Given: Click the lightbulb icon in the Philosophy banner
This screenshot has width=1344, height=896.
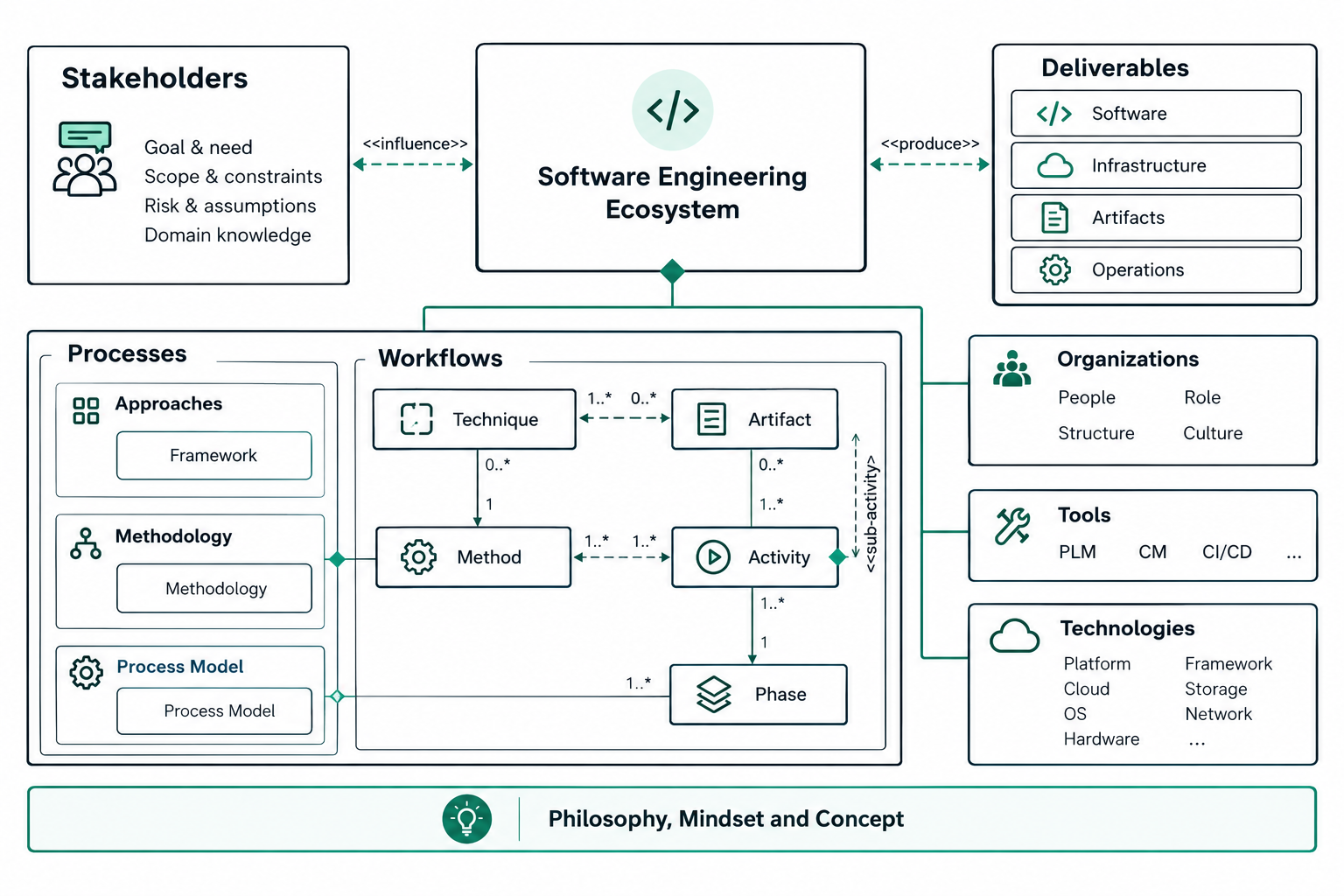Looking at the screenshot, I should tap(467, 819).
